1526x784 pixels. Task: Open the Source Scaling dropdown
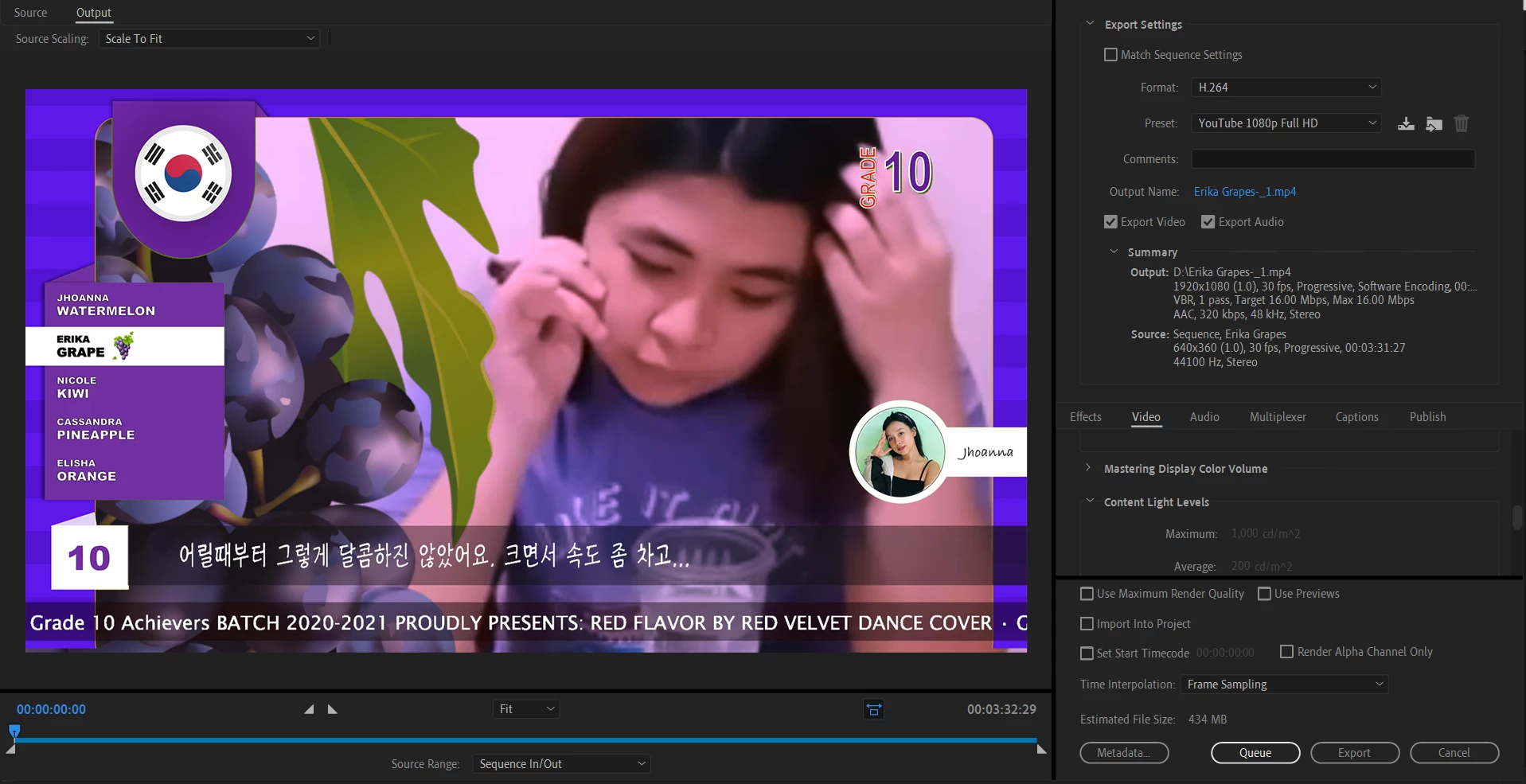pos(209,38)
